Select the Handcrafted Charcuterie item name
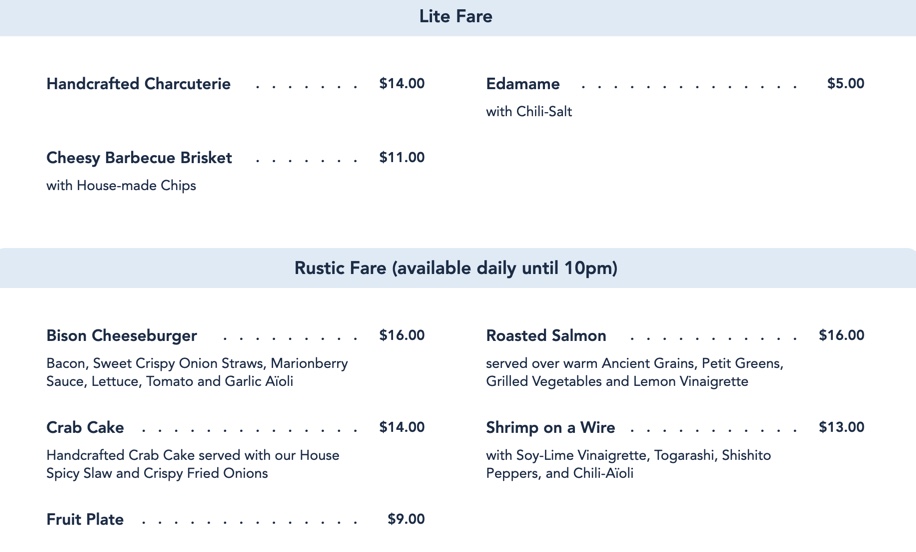Screen dimensions: 916x552 pos(138,84)
